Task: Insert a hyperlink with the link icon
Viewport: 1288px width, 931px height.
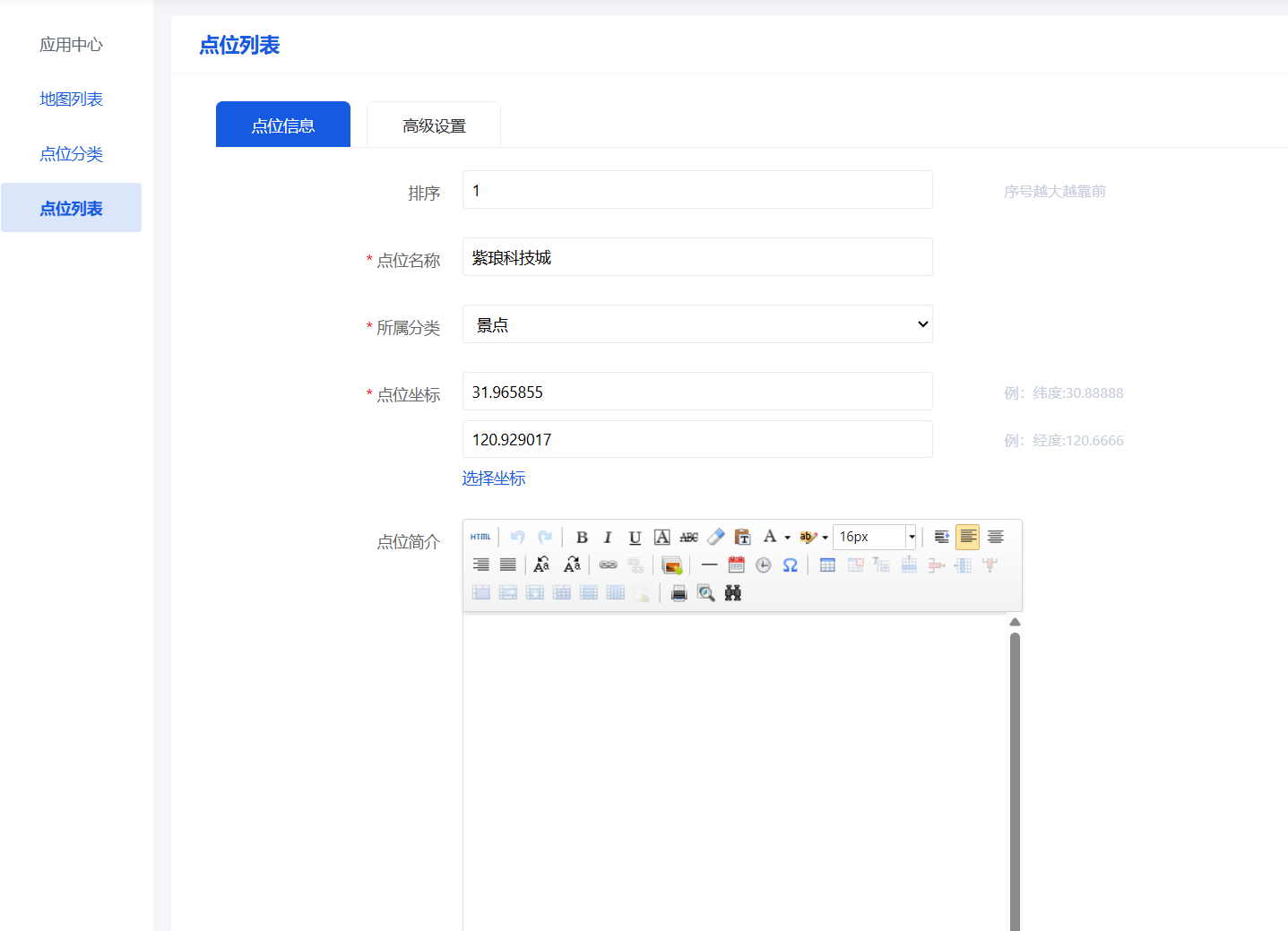Action: 608,565
